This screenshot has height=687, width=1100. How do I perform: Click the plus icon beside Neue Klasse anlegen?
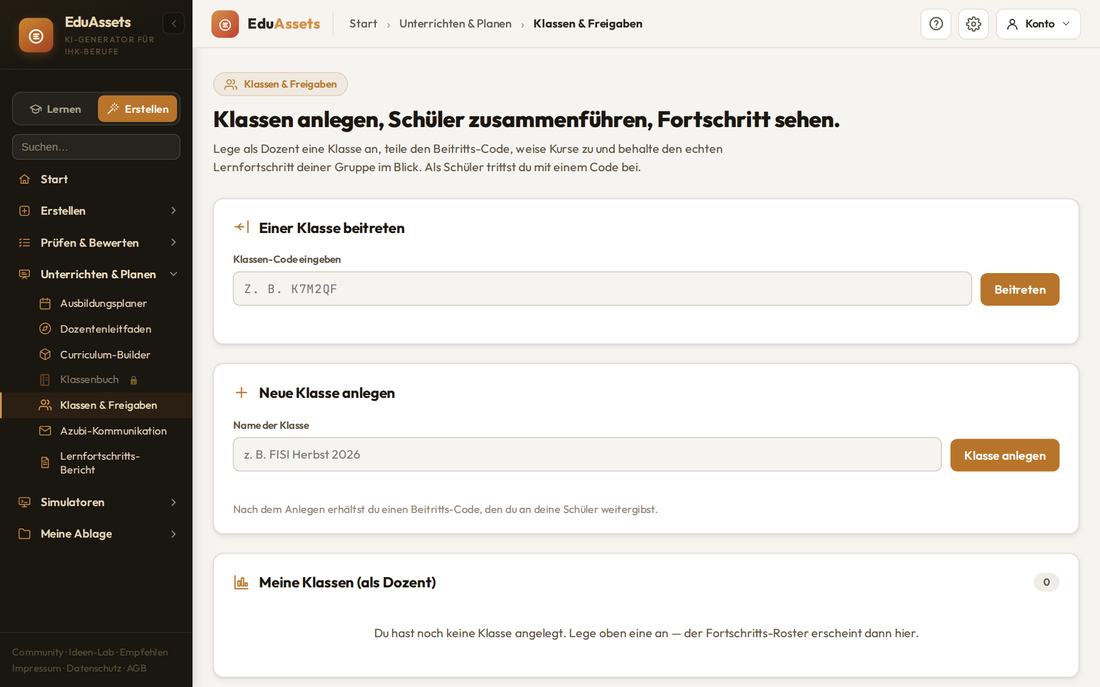pyautogui.click(x=241, y=392)
